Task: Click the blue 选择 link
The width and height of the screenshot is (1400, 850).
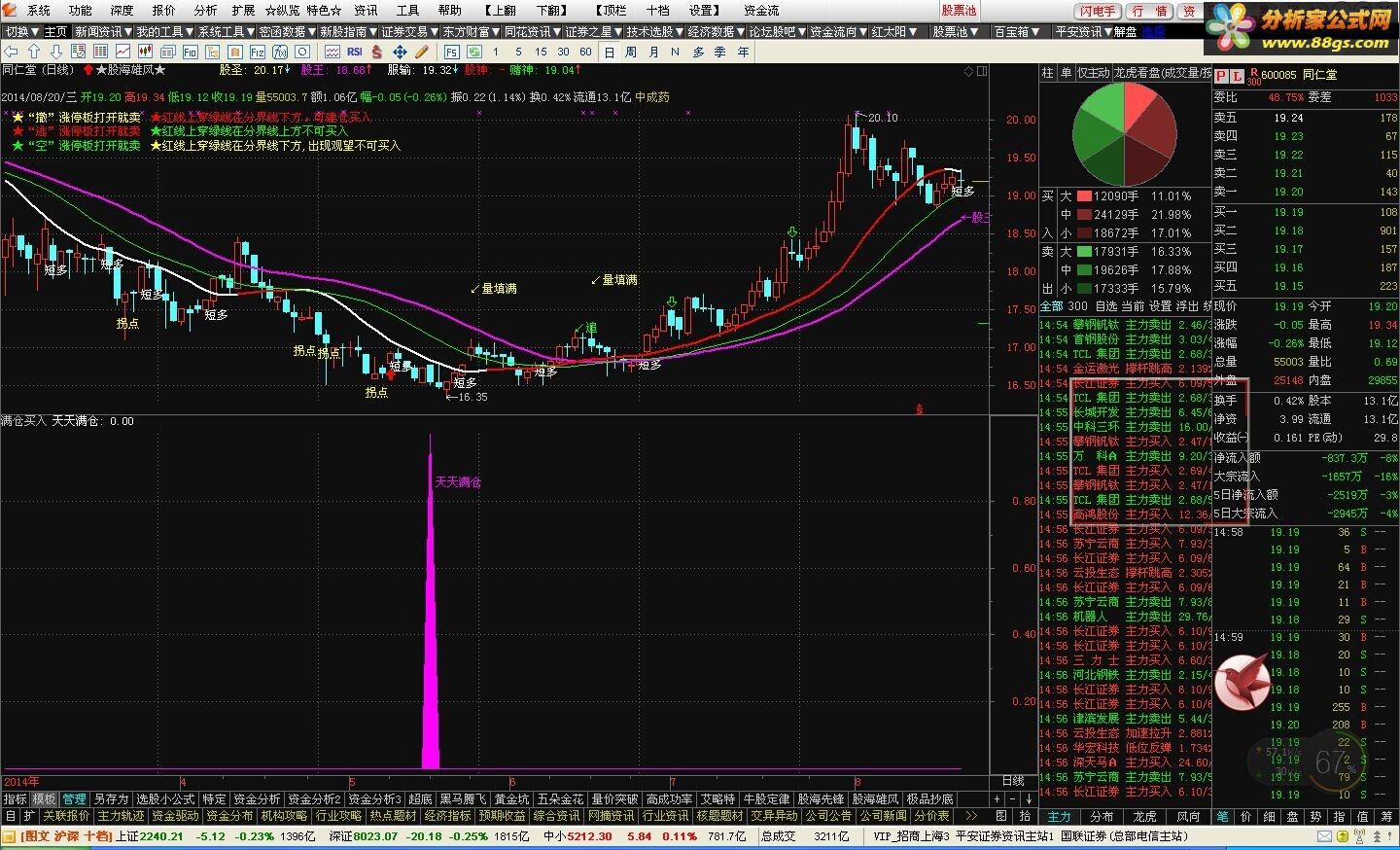Action: click(1153, 31)
